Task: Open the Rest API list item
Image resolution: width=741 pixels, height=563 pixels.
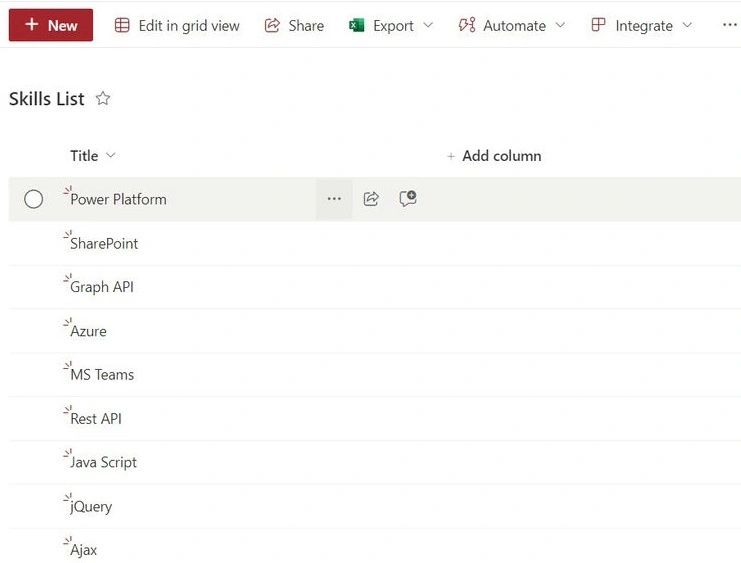Action: (96, 418)
